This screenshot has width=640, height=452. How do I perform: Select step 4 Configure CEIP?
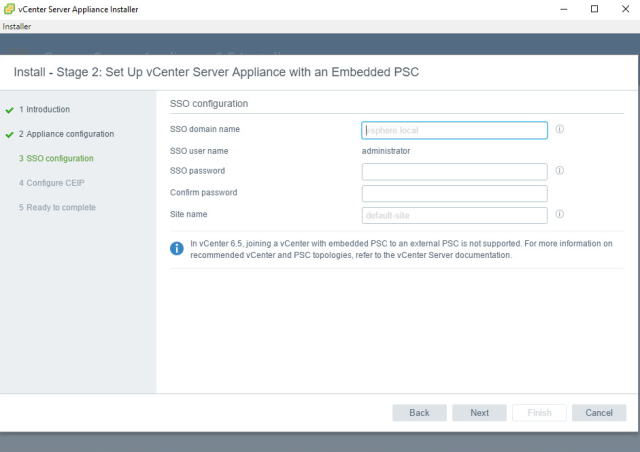(52, 183)
